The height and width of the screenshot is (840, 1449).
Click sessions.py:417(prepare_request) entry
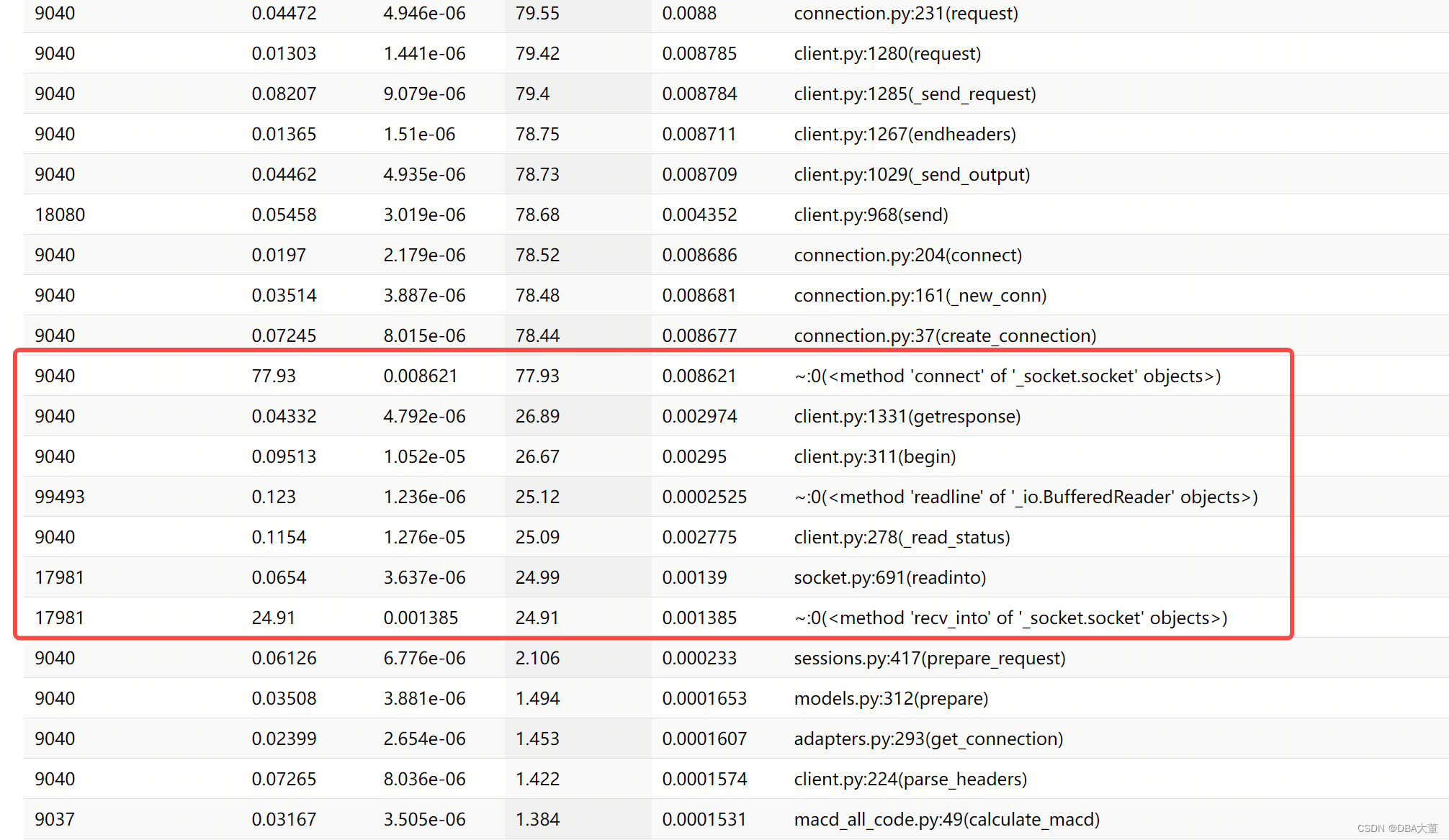coord(929,658)
